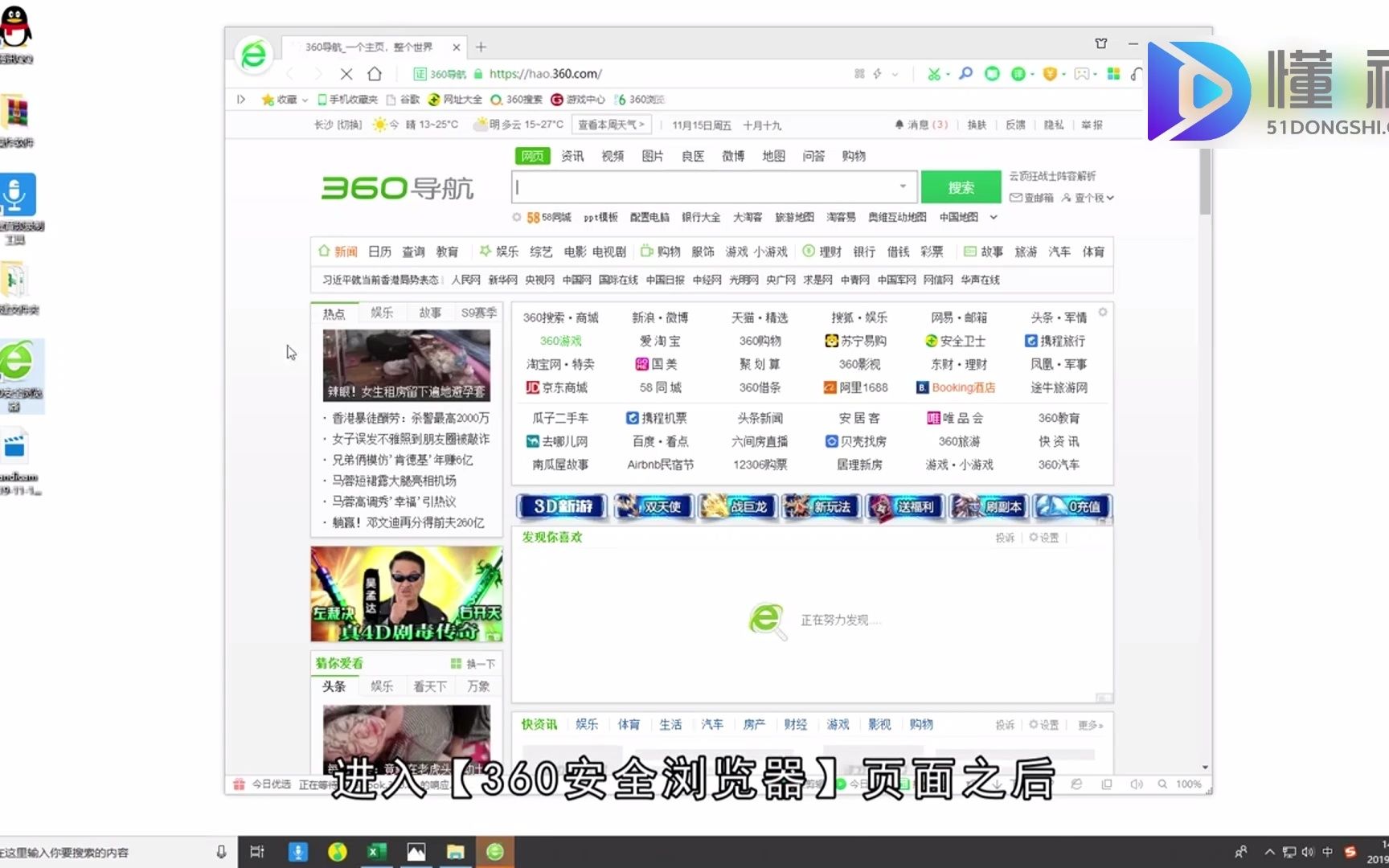
Task: Click the blue magnifier toolbar icon
Action: 965,74
